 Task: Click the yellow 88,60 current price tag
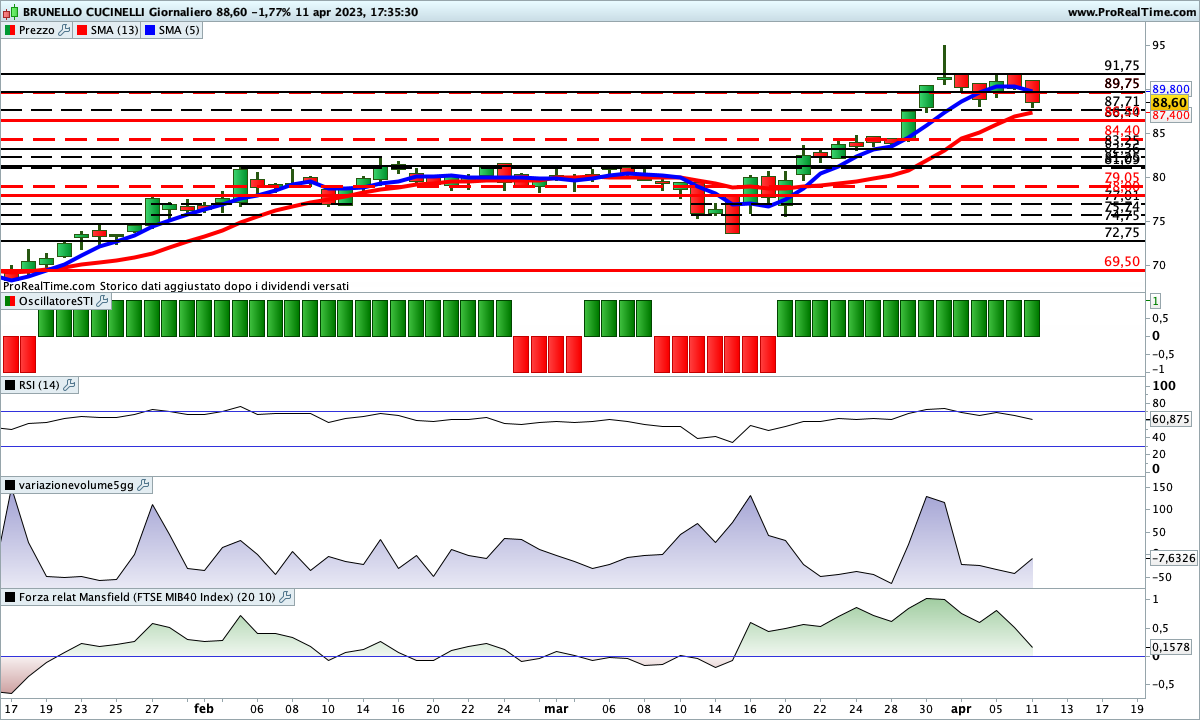click(1168, 102)
